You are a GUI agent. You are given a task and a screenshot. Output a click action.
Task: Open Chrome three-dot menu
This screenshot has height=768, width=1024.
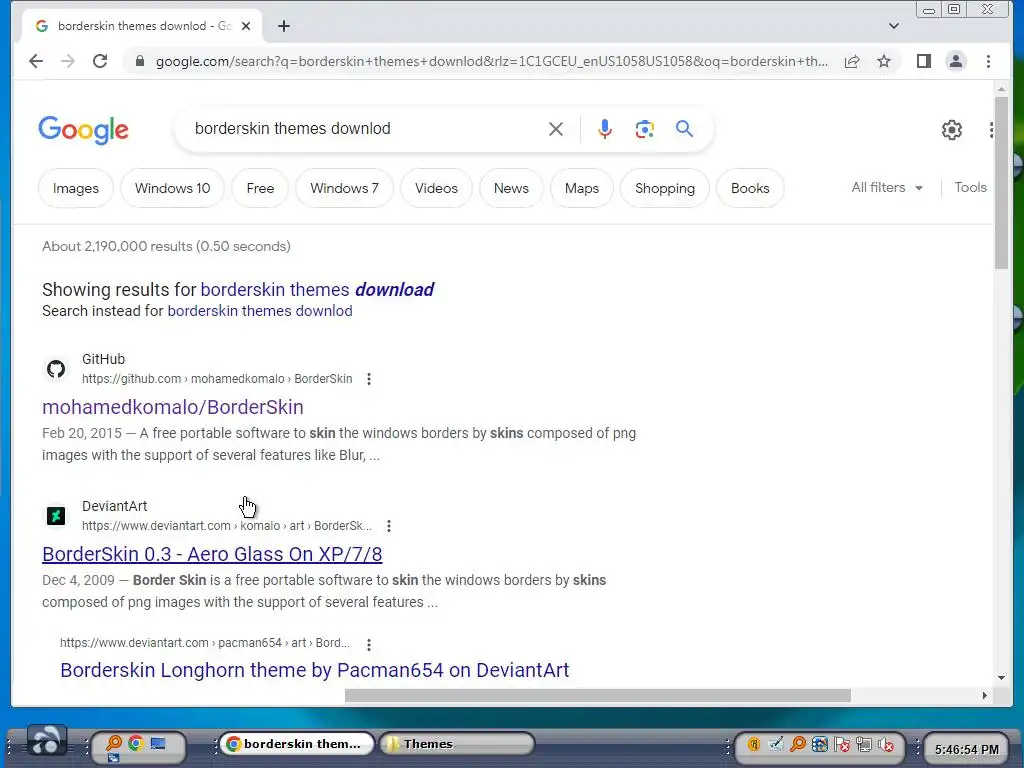tap(988, 61)
